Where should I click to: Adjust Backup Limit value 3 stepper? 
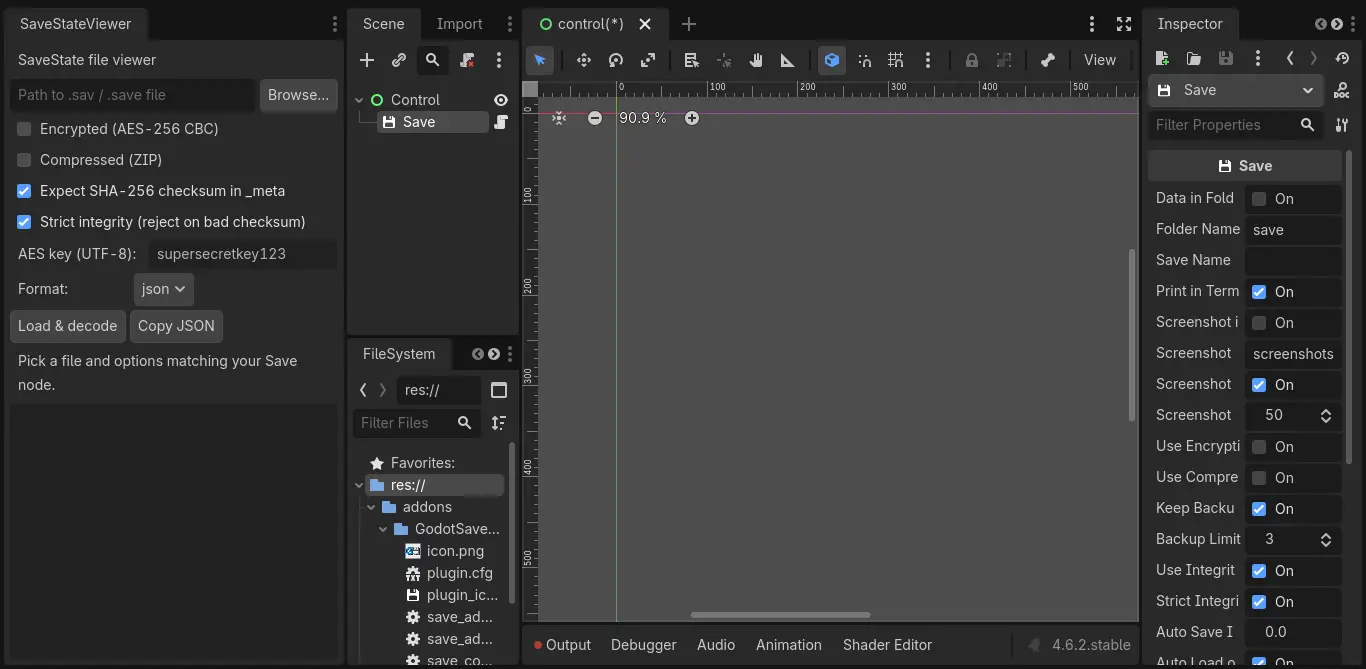click(1326, 539)
